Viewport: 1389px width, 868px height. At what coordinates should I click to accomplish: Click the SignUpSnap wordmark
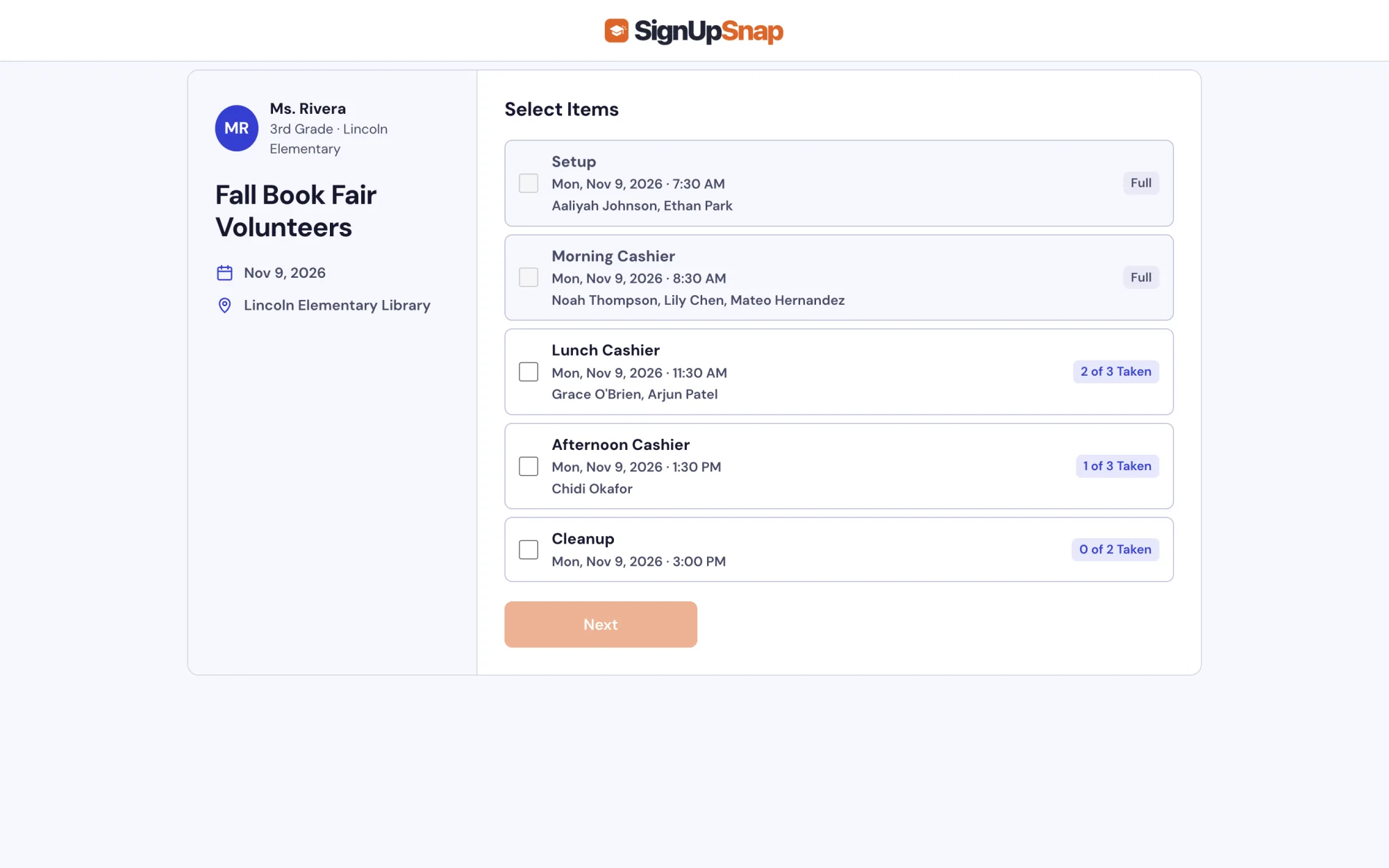point(708,31)
